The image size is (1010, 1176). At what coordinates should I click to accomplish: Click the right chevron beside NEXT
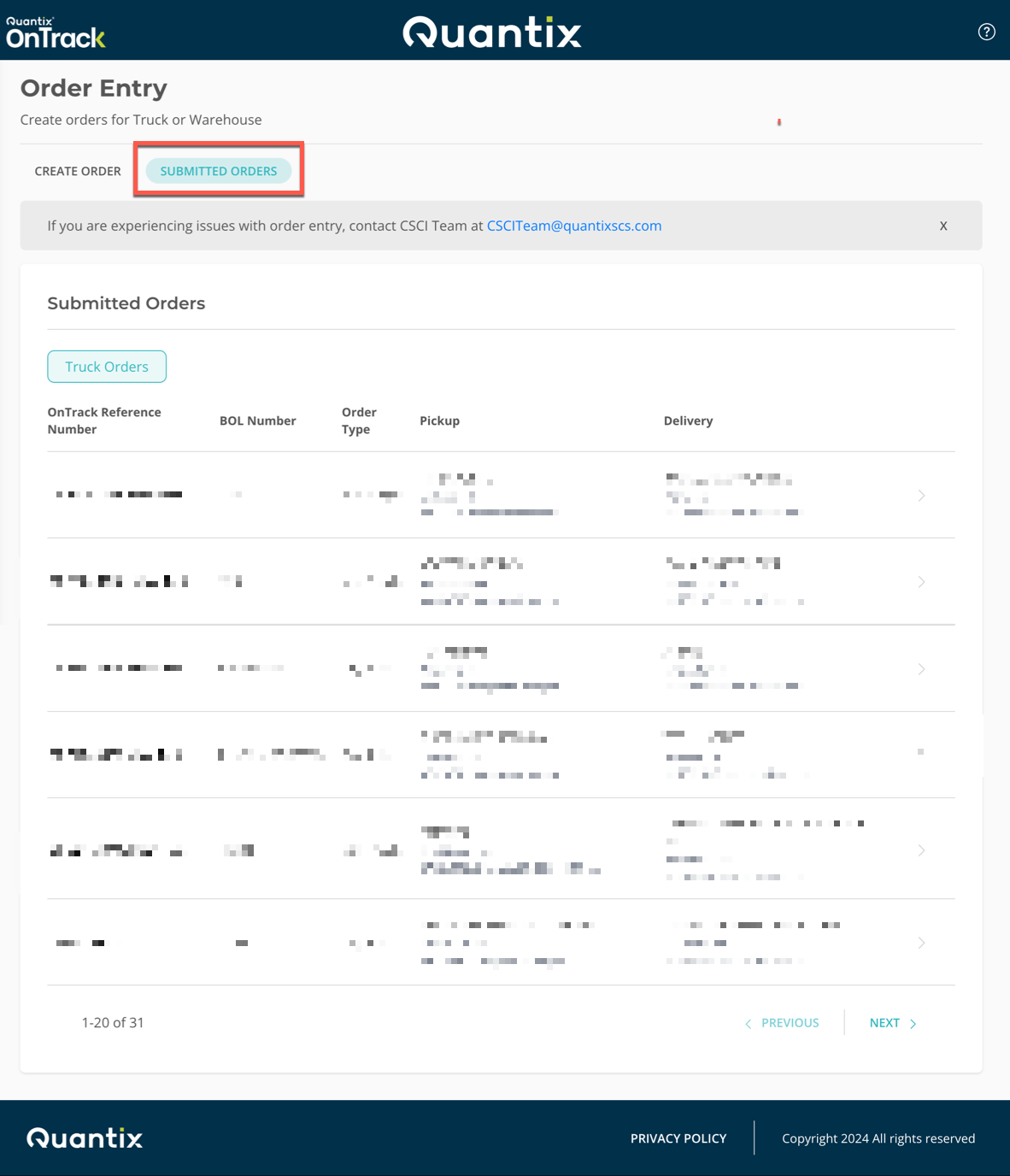pyautogui.click(x=913, y=1022)
